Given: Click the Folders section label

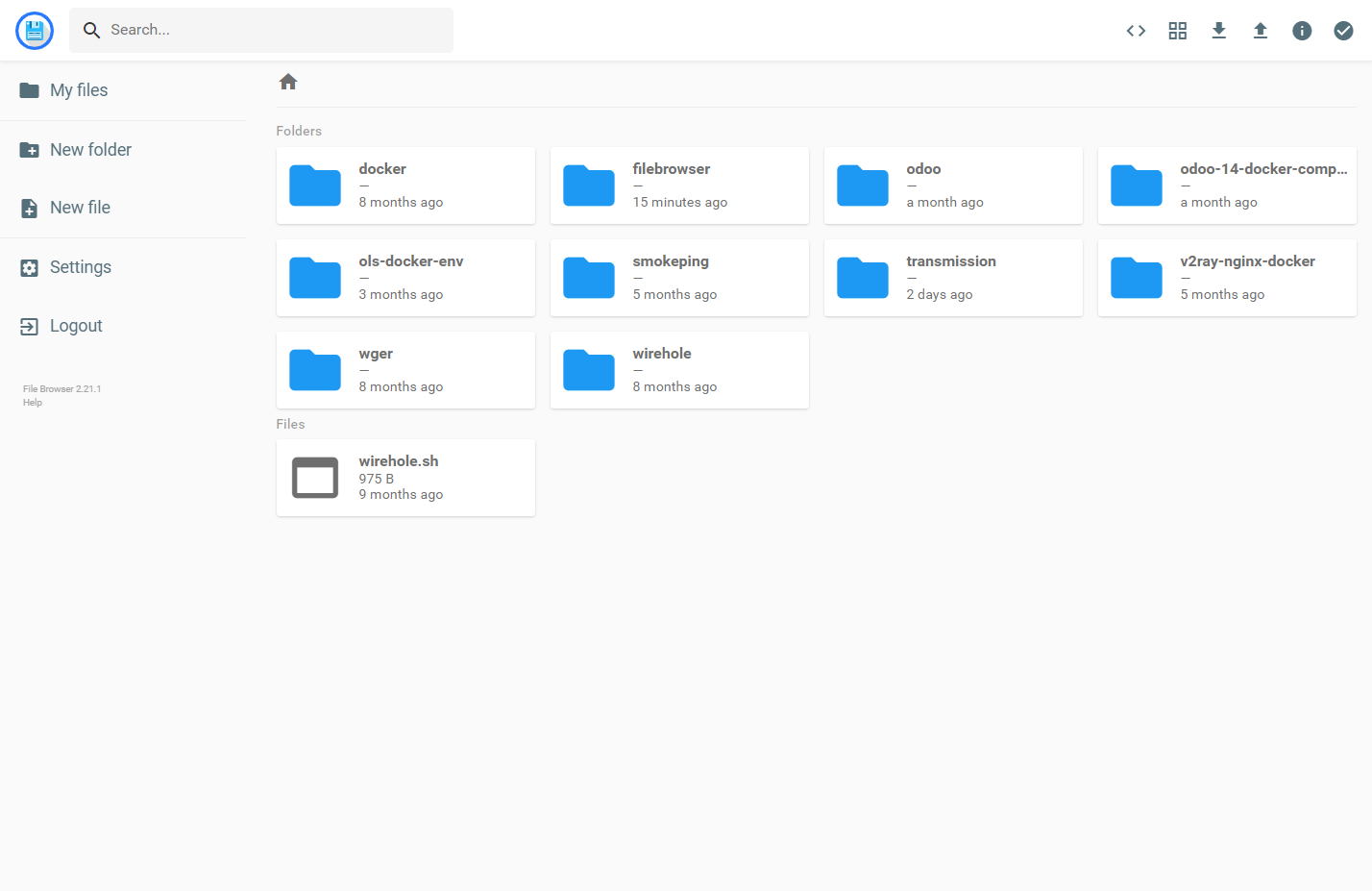Looking at the screenshot, I should pyautogui.click(x=299, y=131).
